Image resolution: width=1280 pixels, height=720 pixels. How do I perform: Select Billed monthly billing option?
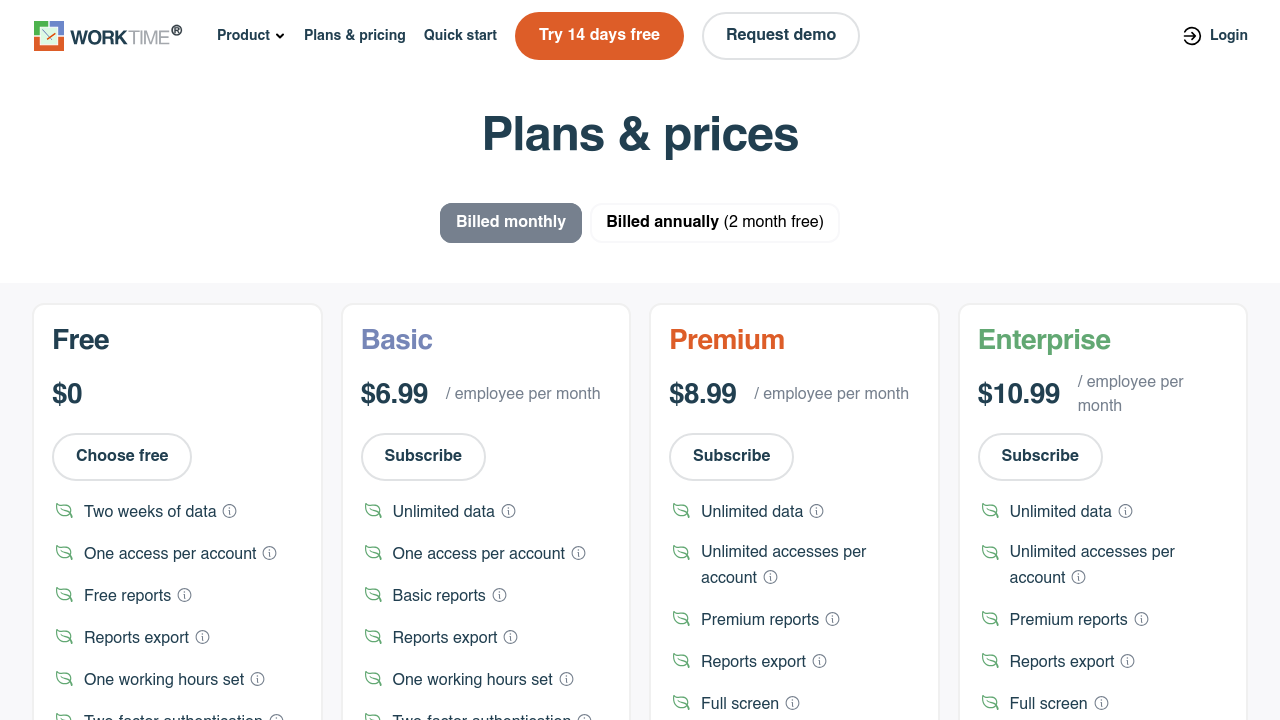tap(511, 222)
